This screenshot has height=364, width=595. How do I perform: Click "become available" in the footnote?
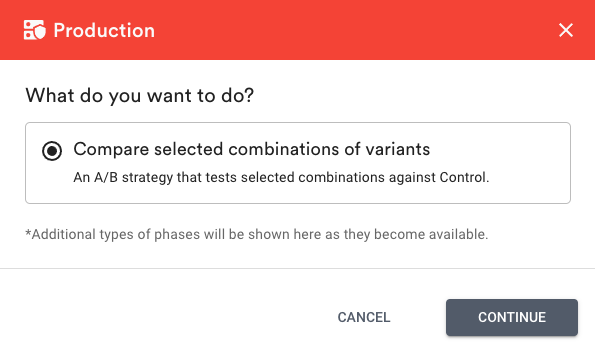coord(431,234)
